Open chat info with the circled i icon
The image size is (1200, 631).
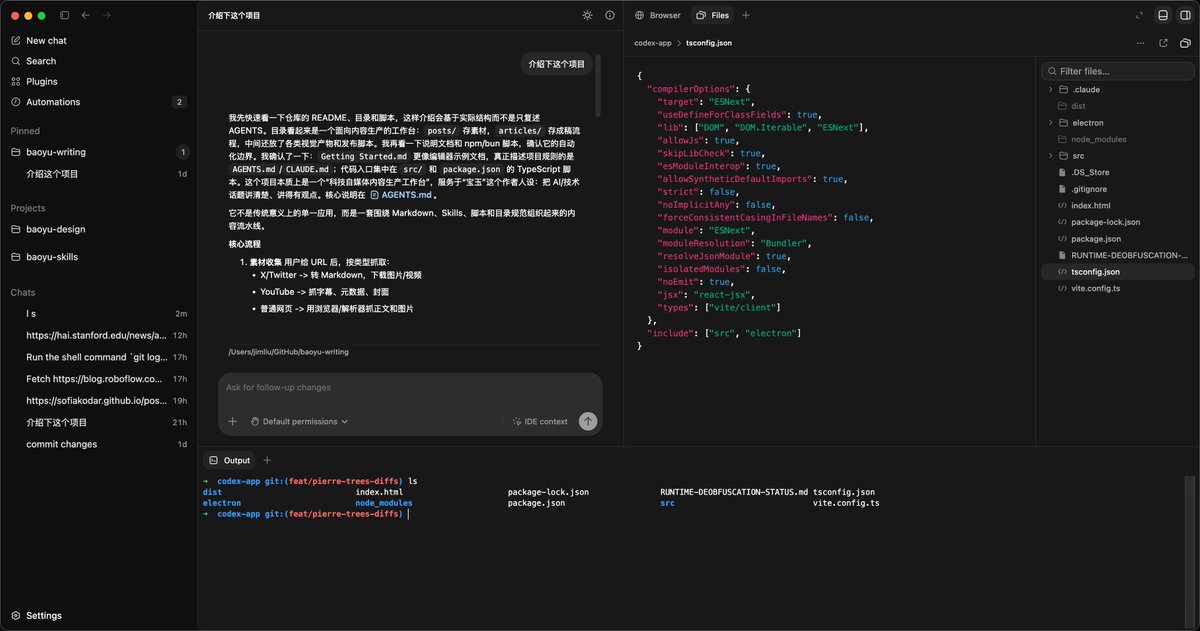click(610, 15)
